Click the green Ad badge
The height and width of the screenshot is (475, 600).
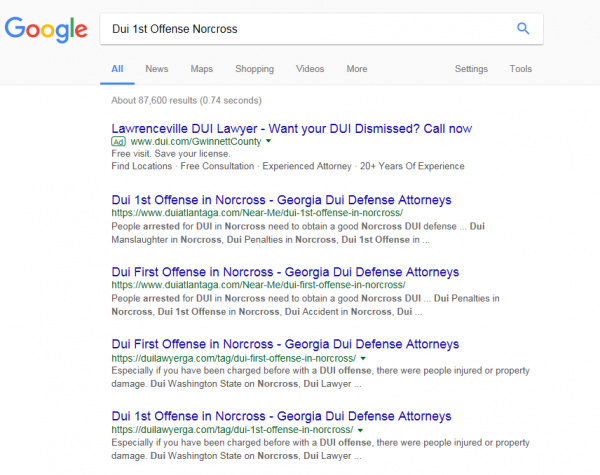(x=118, y=142)
